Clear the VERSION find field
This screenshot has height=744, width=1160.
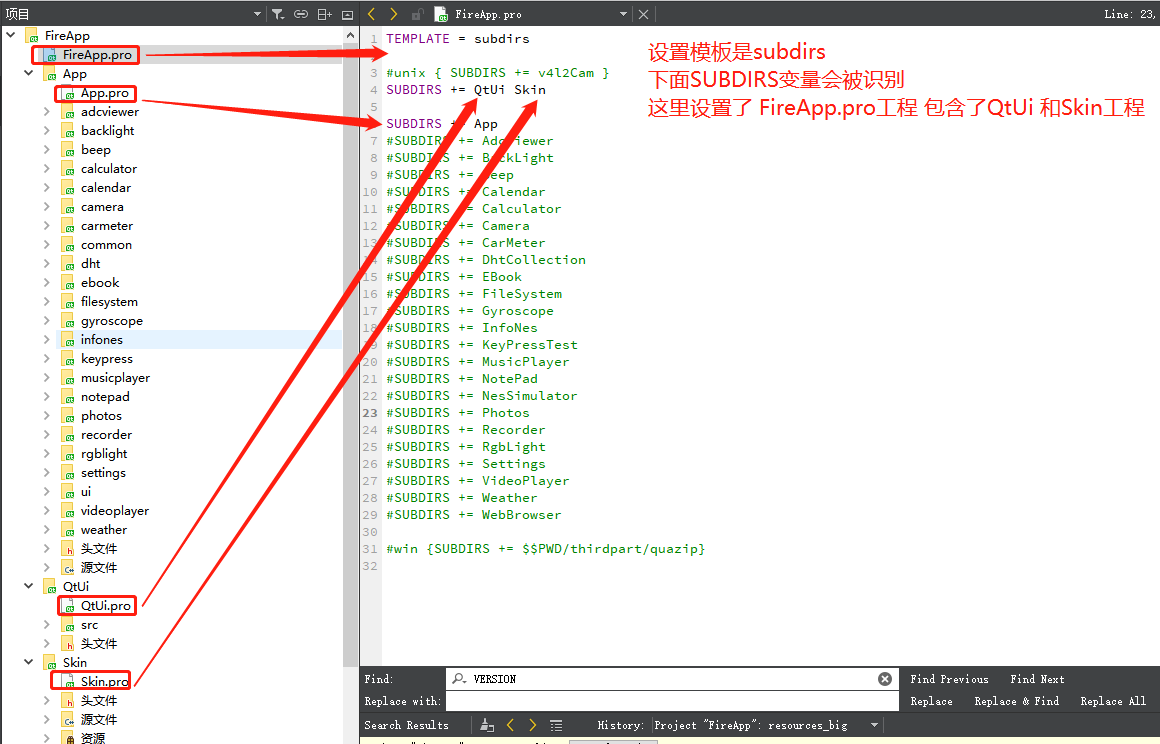coord(885,679)
